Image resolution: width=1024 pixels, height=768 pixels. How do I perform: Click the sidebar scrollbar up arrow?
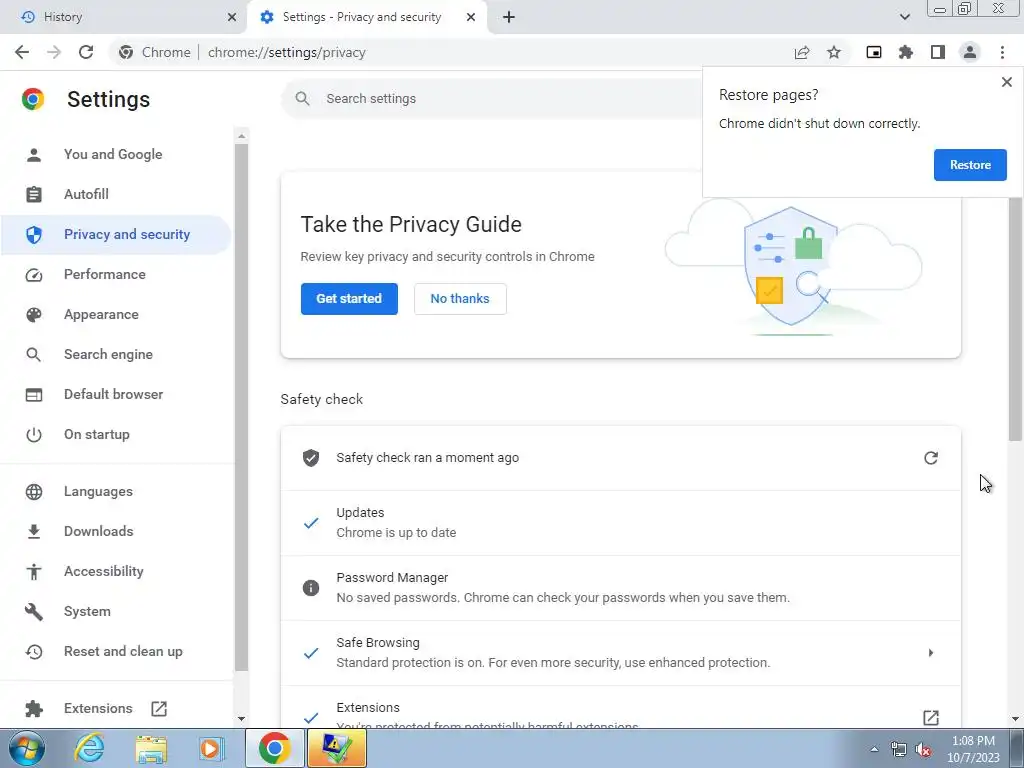(242, 136)
